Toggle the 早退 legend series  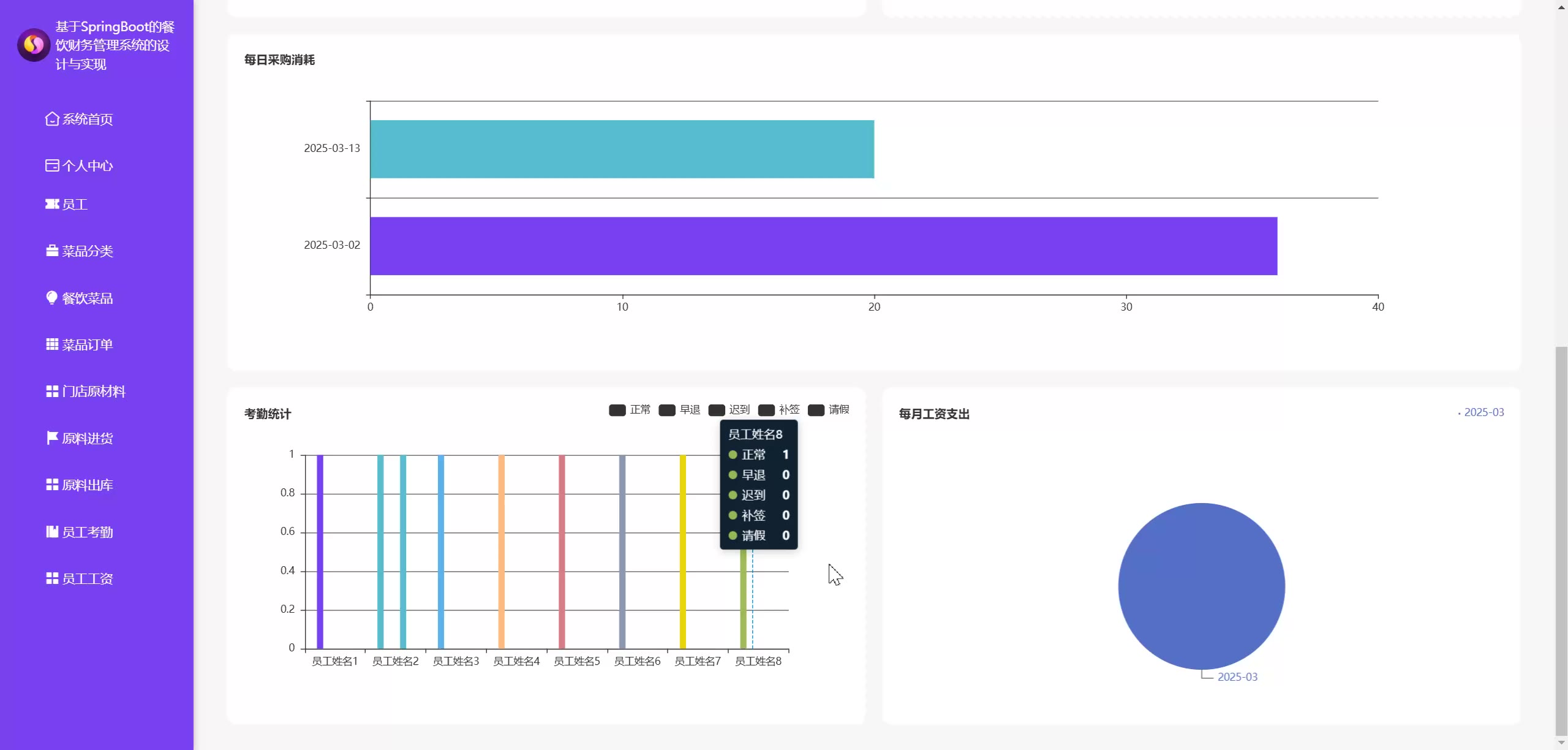667,410
